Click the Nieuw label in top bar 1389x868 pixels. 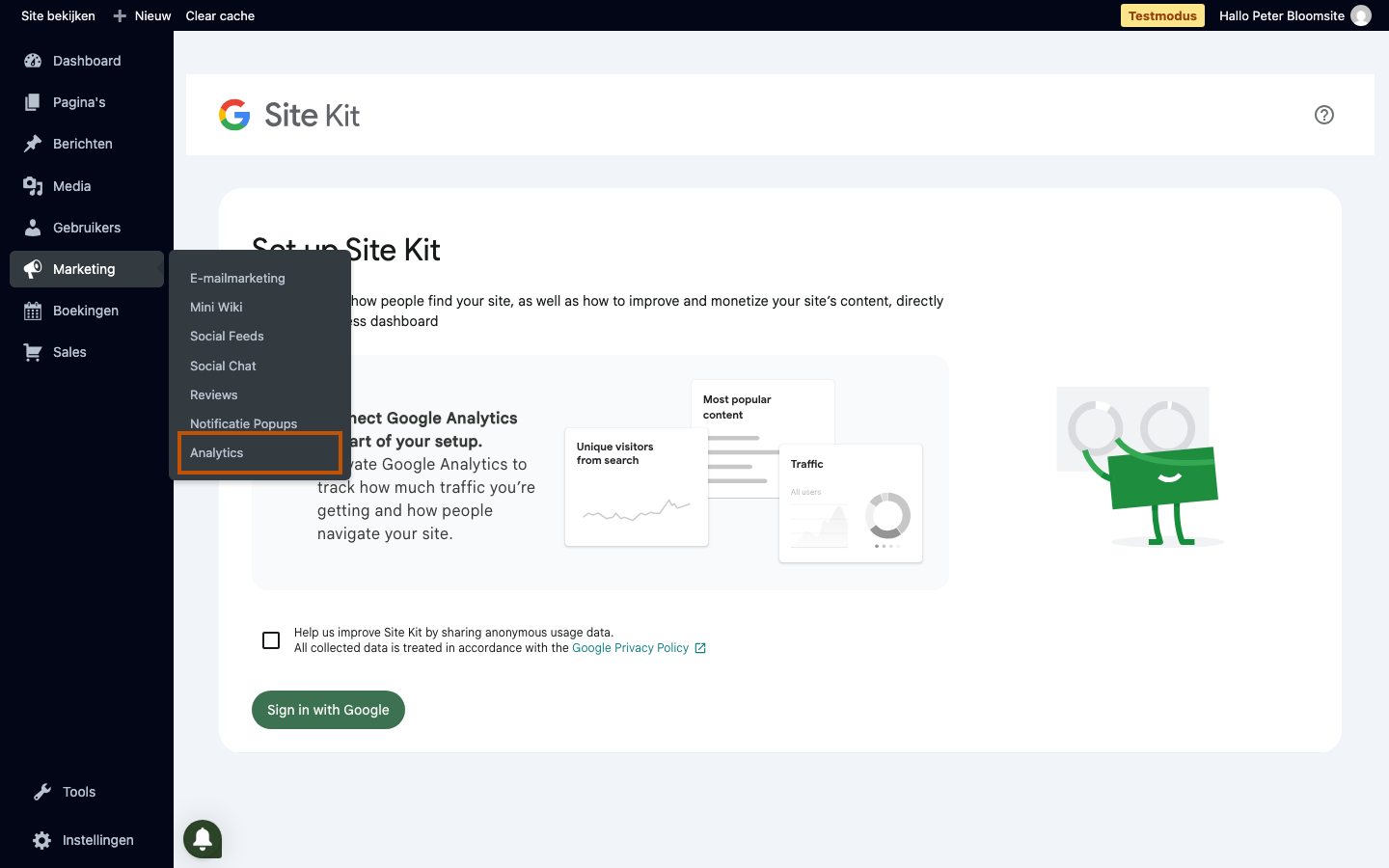[x=152, y=15]
